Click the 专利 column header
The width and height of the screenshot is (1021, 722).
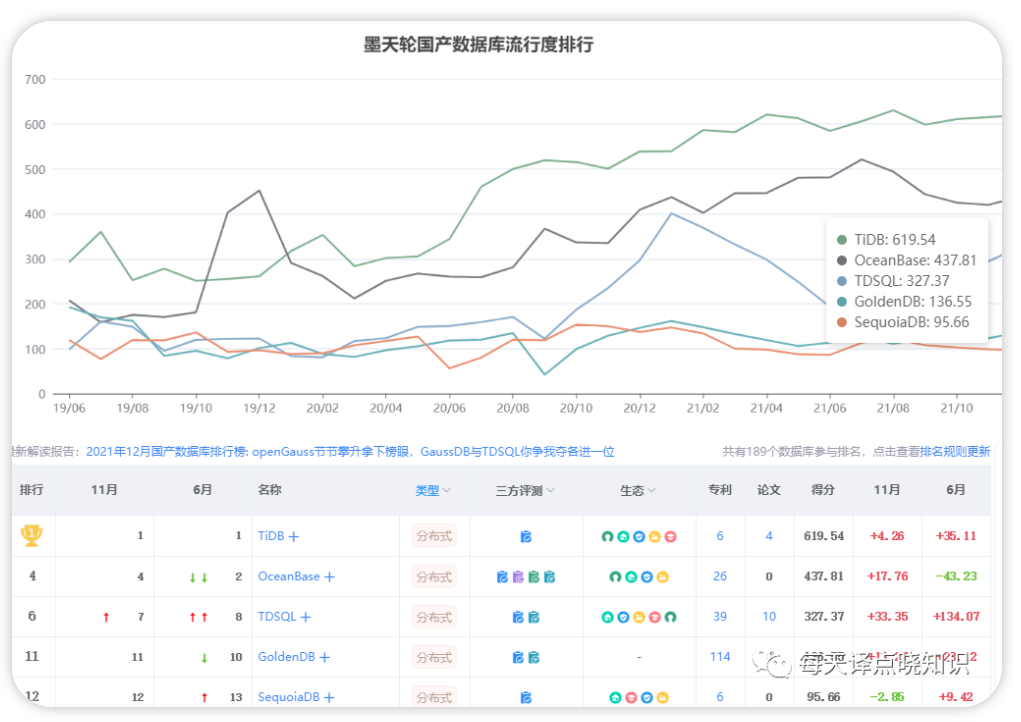(720, 490)
